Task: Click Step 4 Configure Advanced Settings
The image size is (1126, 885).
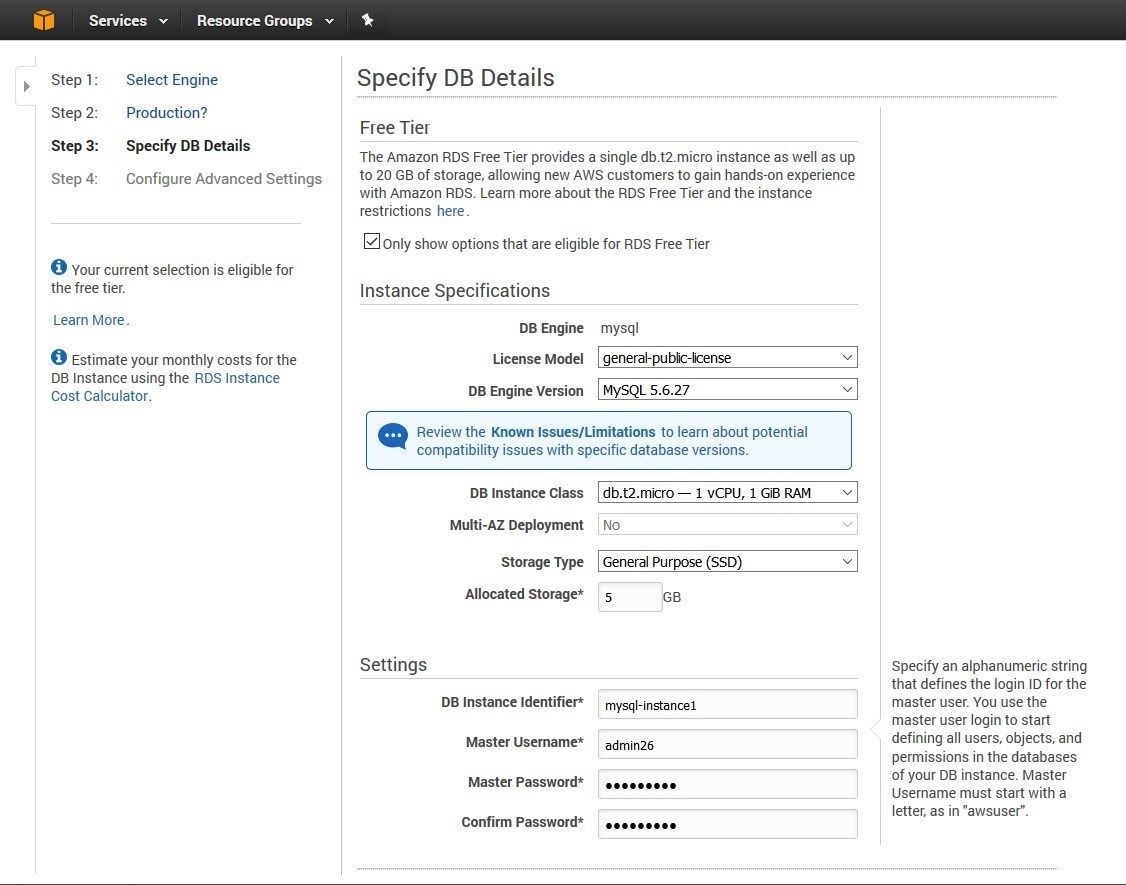Action: click(x=224, y=179)
